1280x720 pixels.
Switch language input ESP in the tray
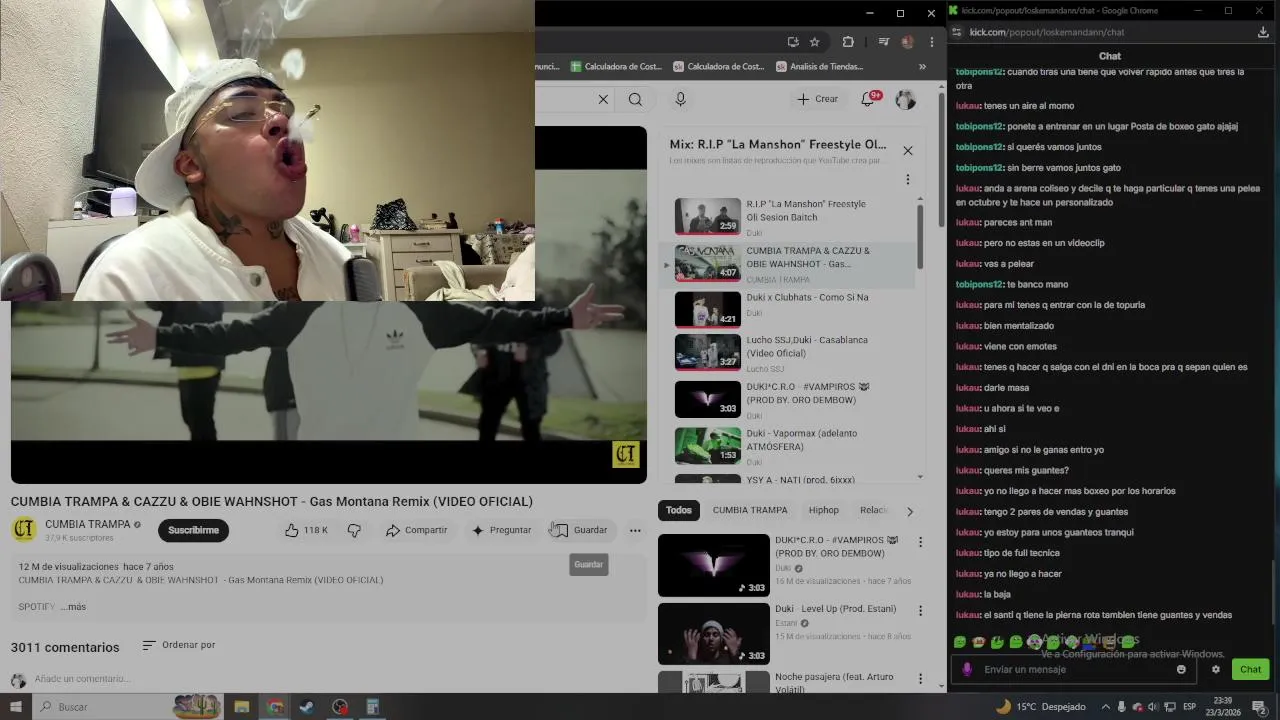click(x=1190, y=707)
